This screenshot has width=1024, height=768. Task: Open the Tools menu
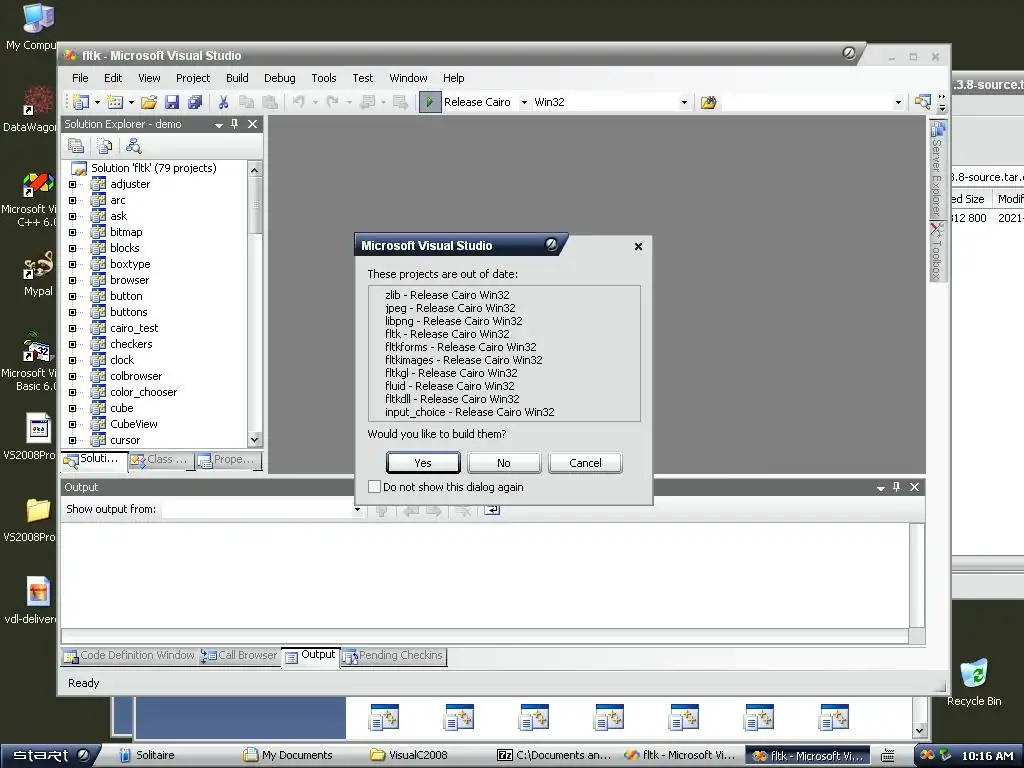coord(324,78)
